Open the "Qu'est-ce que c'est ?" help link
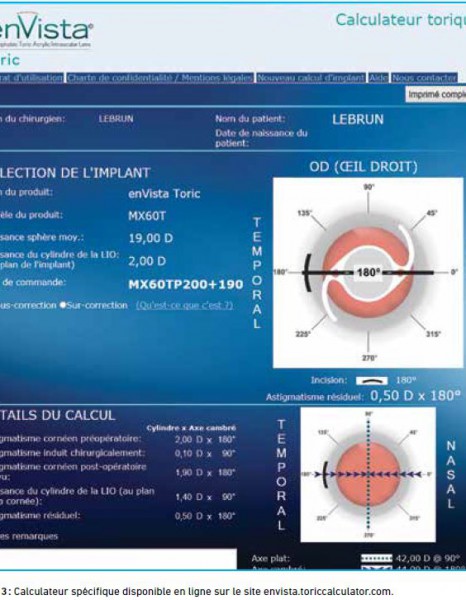Image resolution: width=466 pixels, height=600 pixels. point(184,305)
